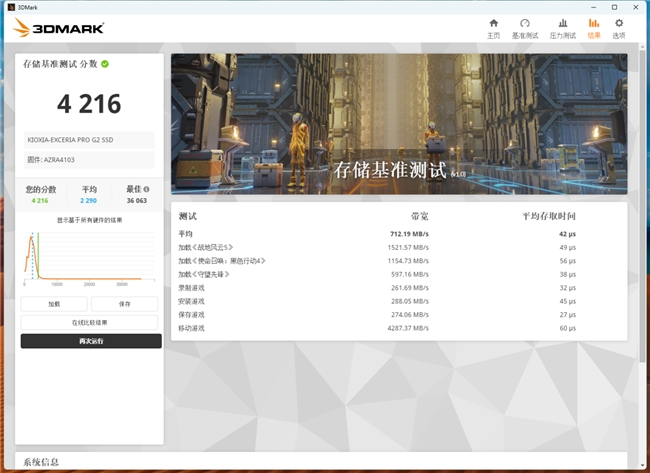Click your score value 4 216 in green
The width and height of the screenshot is (650, 473).
click(40, 201)
